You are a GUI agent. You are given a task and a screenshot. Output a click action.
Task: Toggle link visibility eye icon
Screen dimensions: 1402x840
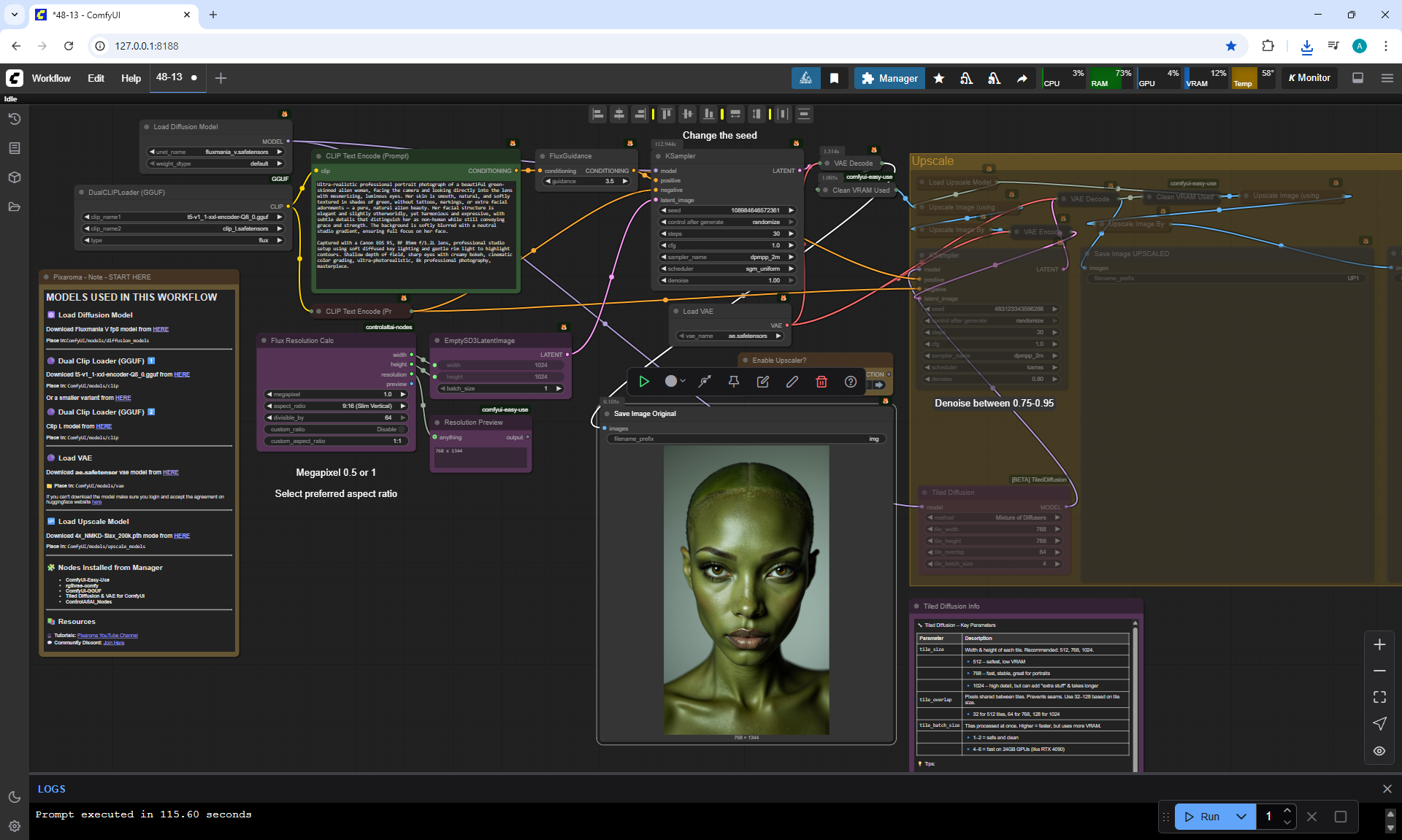(x=1379, y=750)
